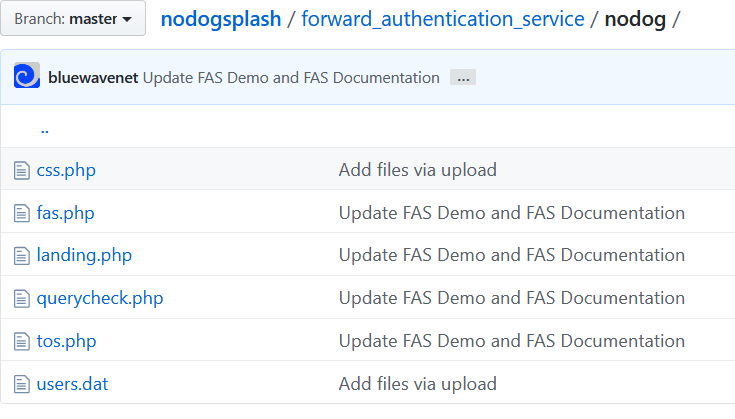
Task: Open the css.php file
Action: coord(66,170)
